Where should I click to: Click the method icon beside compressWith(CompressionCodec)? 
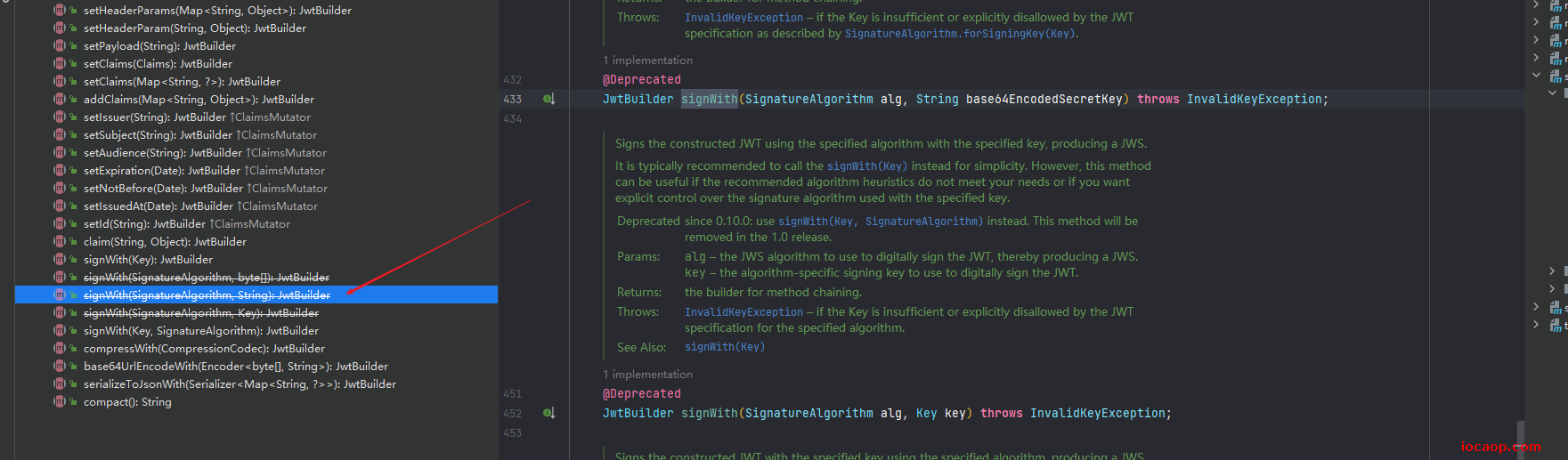pos(60,348)
